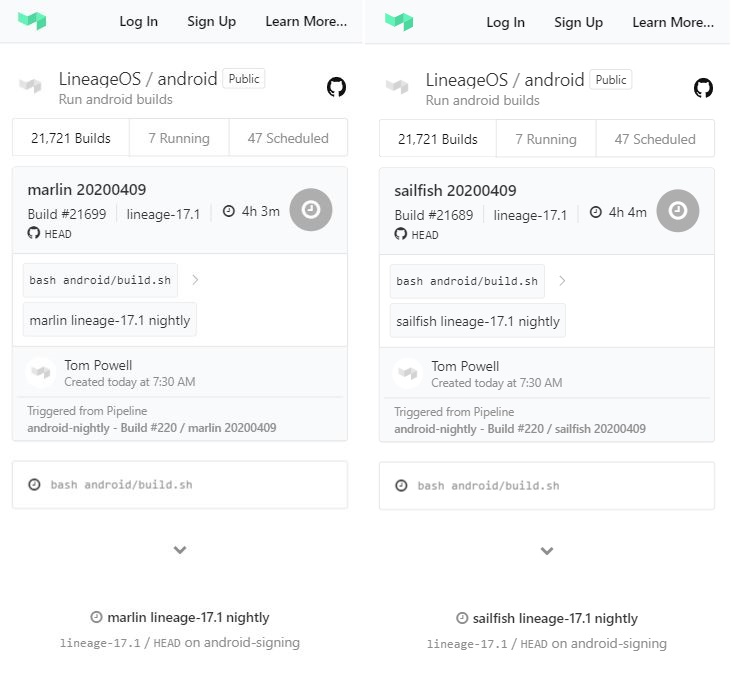Click Log In in the left header
733x693 pixels.
pos(138,22)
